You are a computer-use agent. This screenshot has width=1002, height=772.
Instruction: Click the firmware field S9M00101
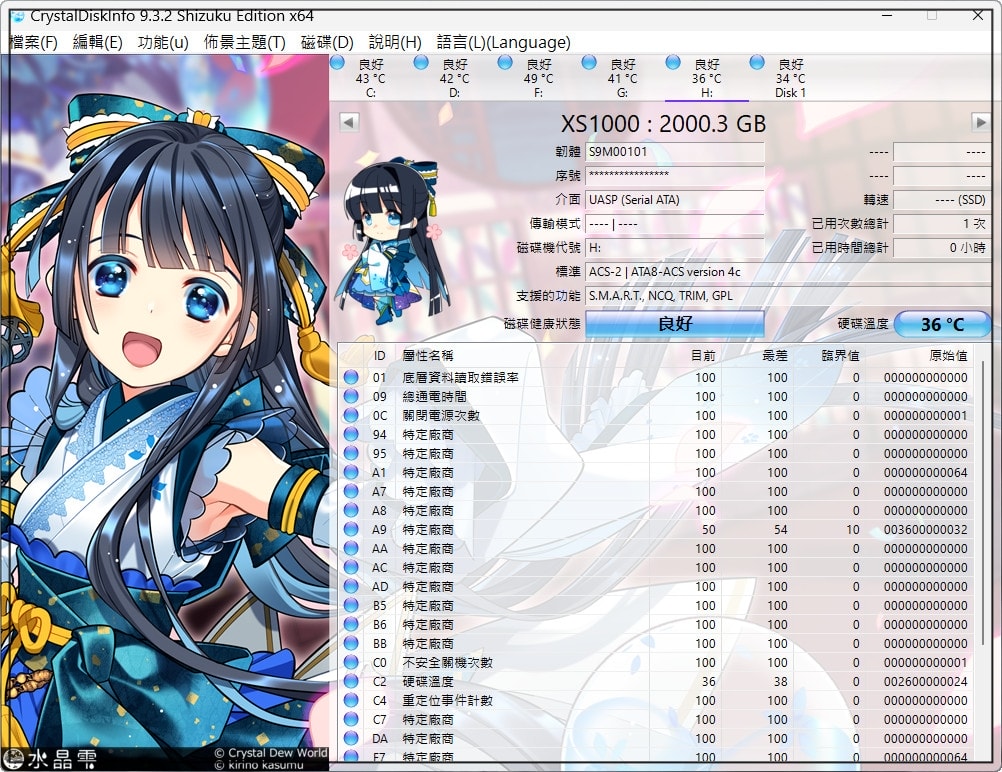click(x=675, y=152)
